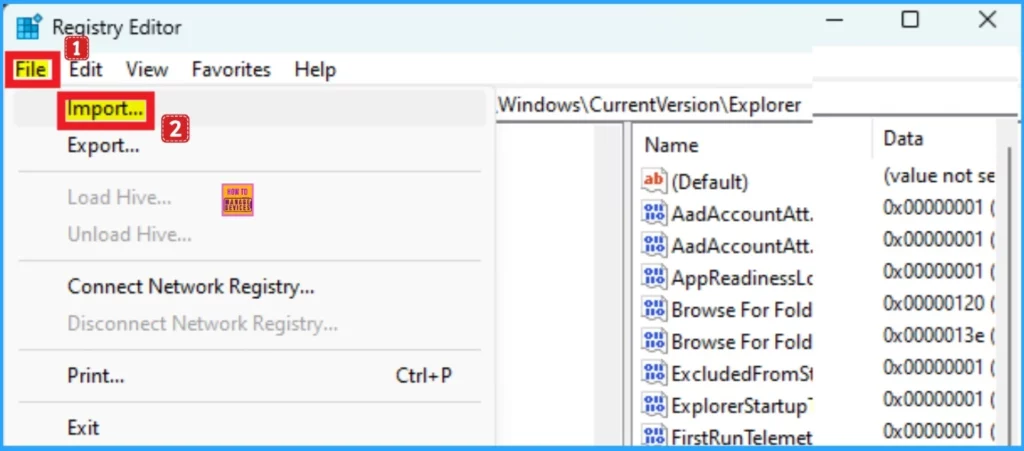Image resolution: width=1024 pixels, height=451 pixels.
Task: Select the ExplorerStartup value name
Action: click(x=741, y=407)
